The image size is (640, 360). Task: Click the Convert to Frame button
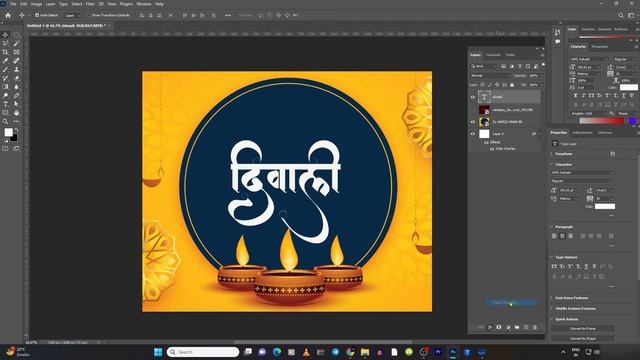tap(583, 328)
